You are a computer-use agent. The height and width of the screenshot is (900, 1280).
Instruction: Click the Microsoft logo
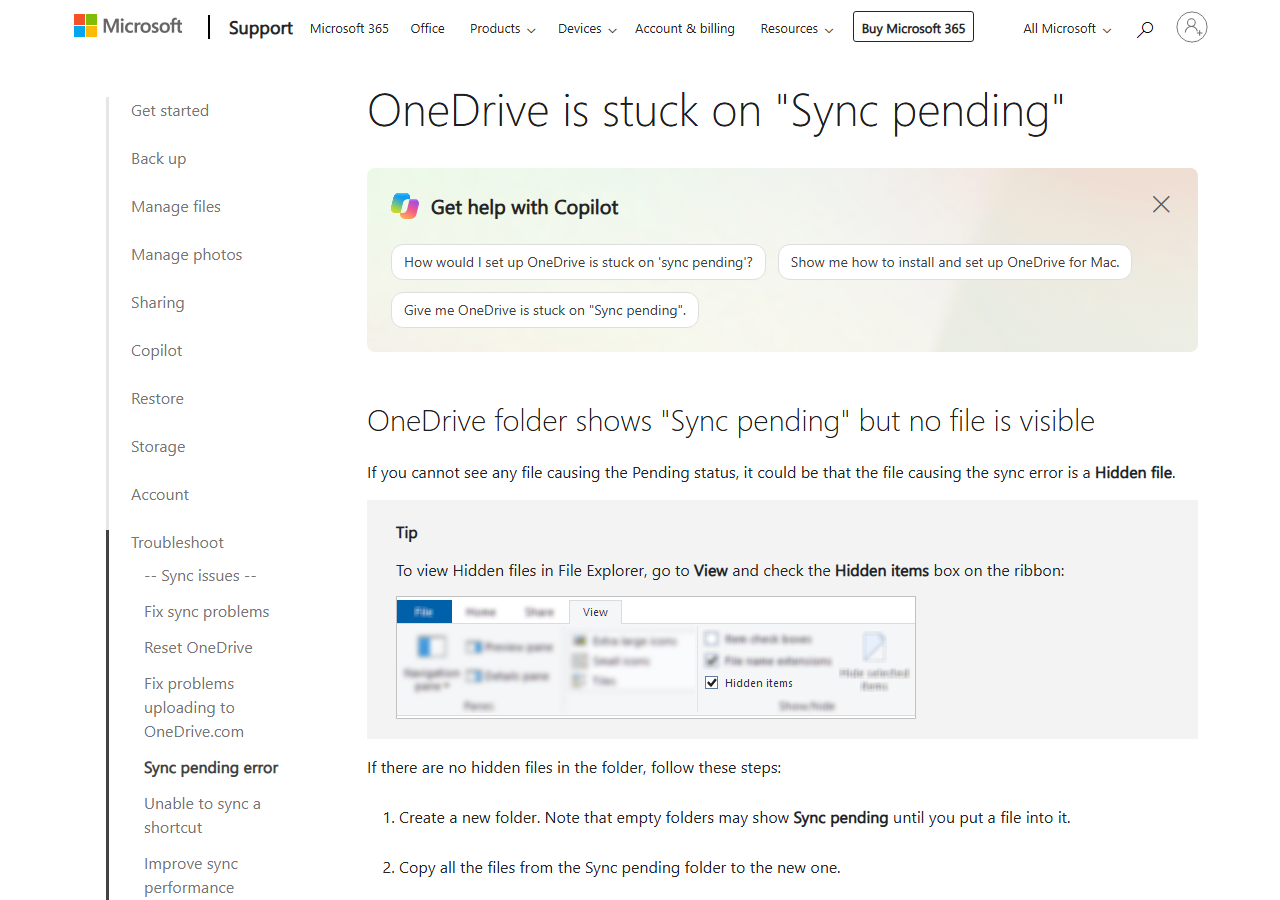tap(128, 26)
